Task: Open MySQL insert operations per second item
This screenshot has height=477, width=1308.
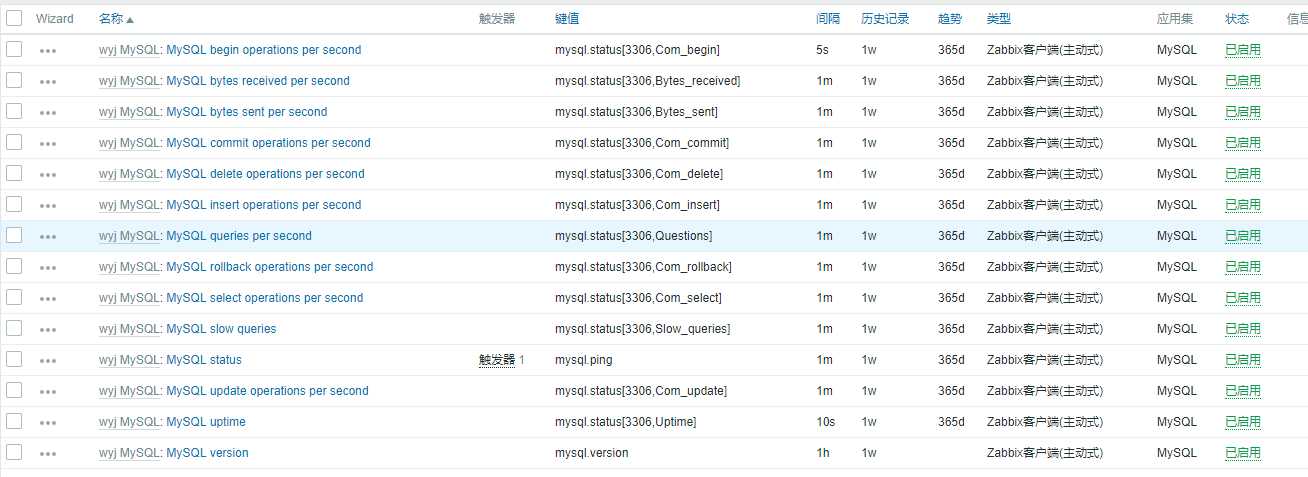Action: (x=264, y=205)
